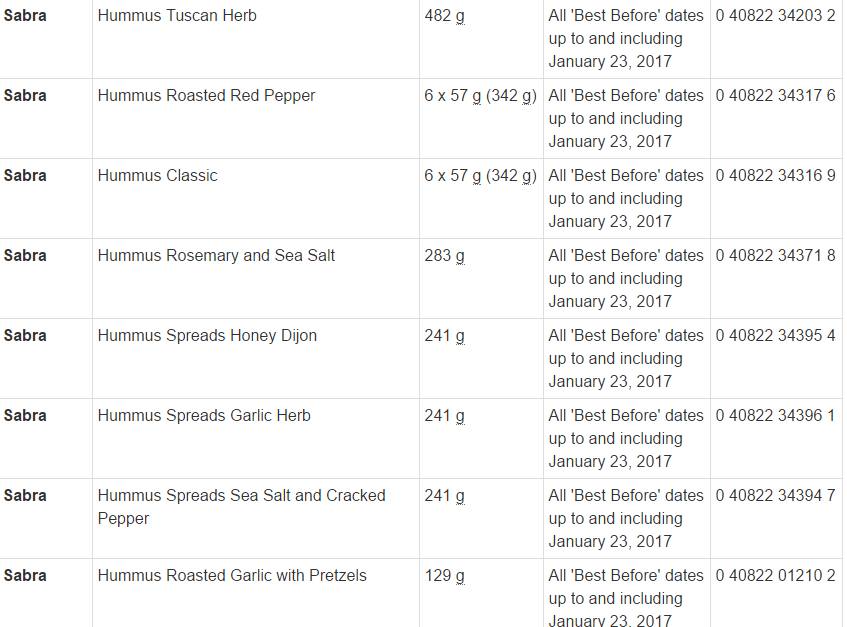Click the 129 g size value
847x627 pixels.
(444, 576)
